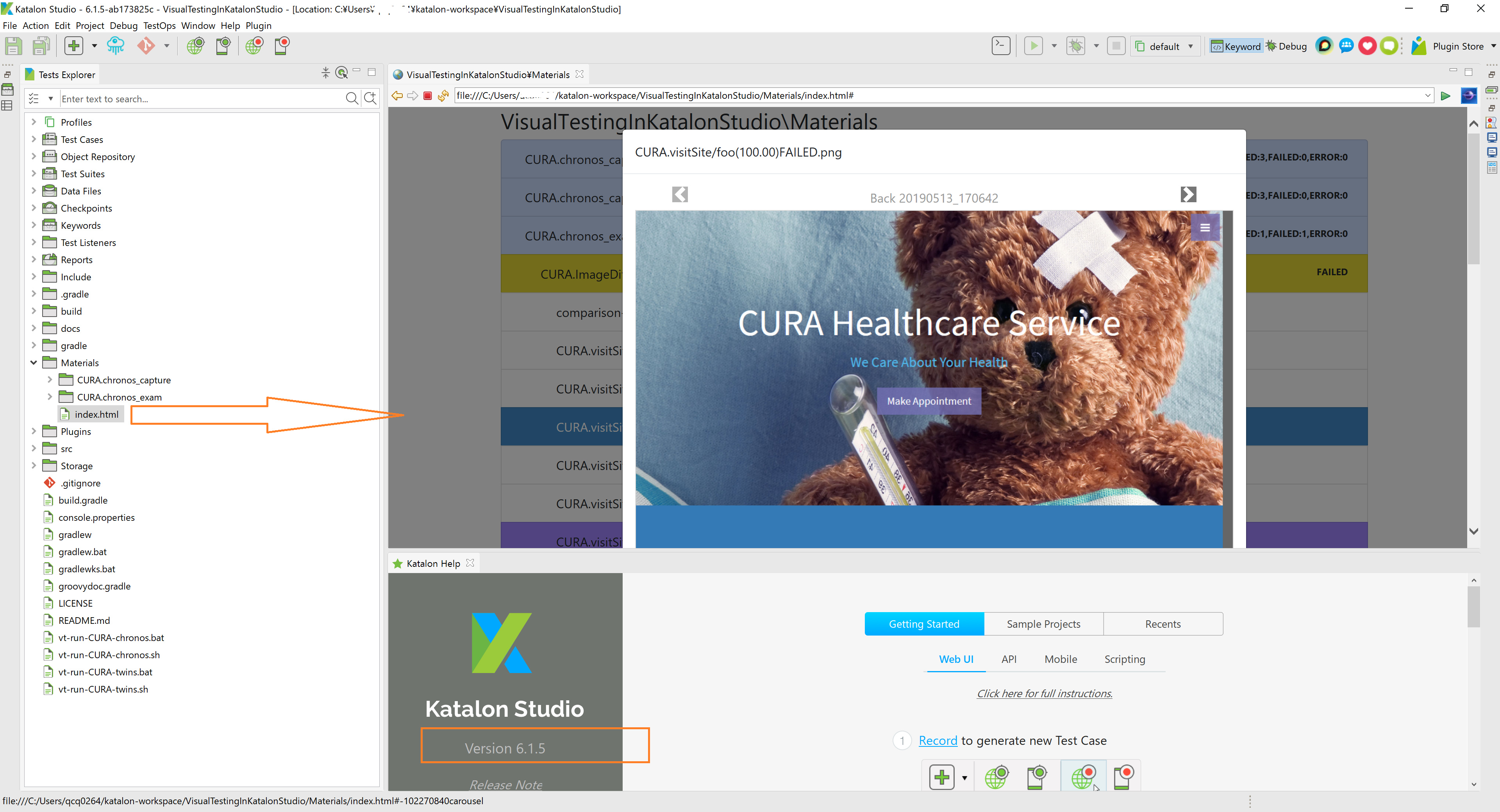Collapse the Materials folder
1500x812 pixels.
tap(34, 363)
